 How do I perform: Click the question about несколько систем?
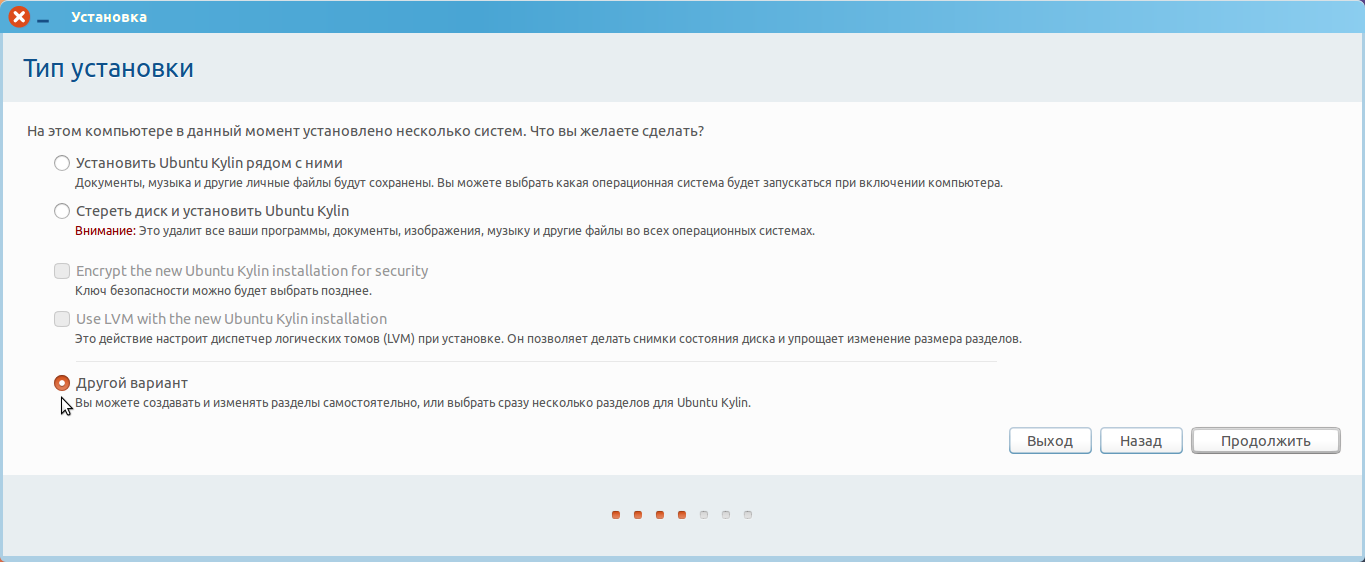click(x=366, y=132)
